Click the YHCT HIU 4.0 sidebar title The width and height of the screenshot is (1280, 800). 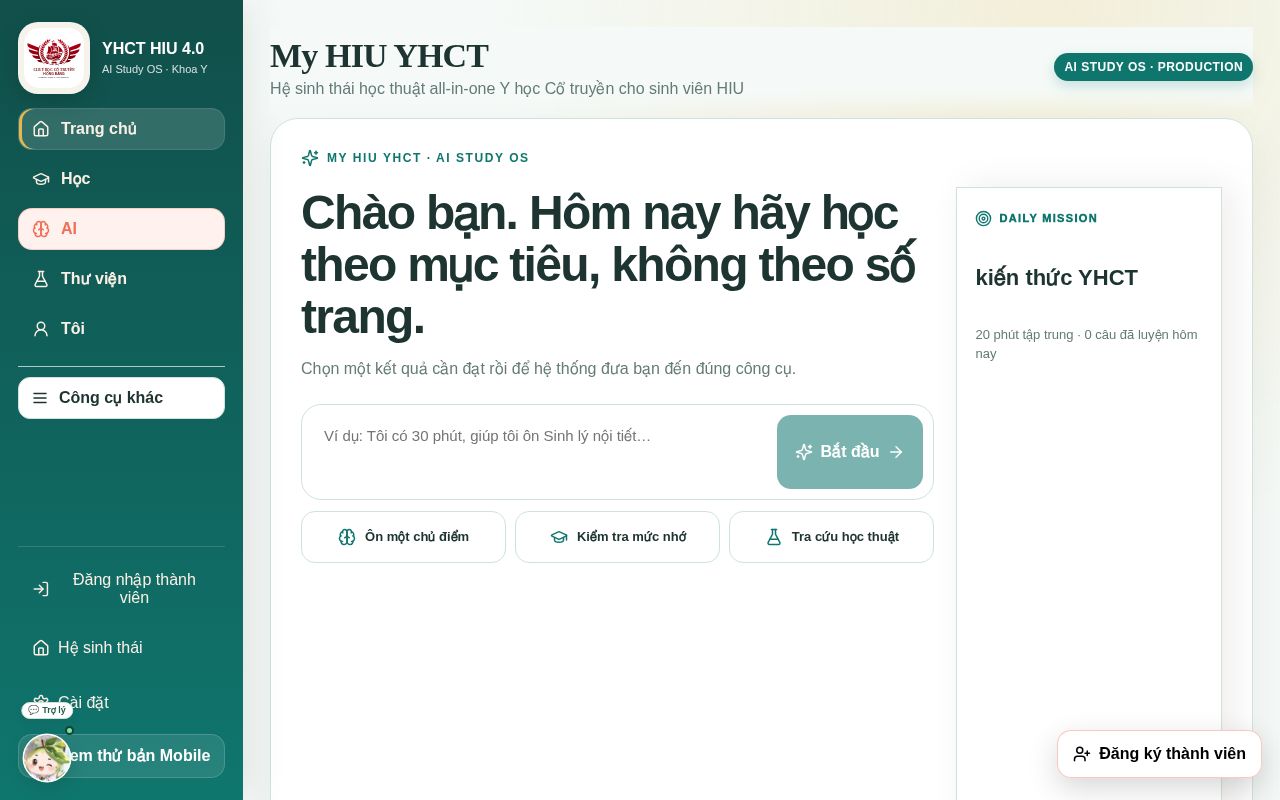click(153, 48)
